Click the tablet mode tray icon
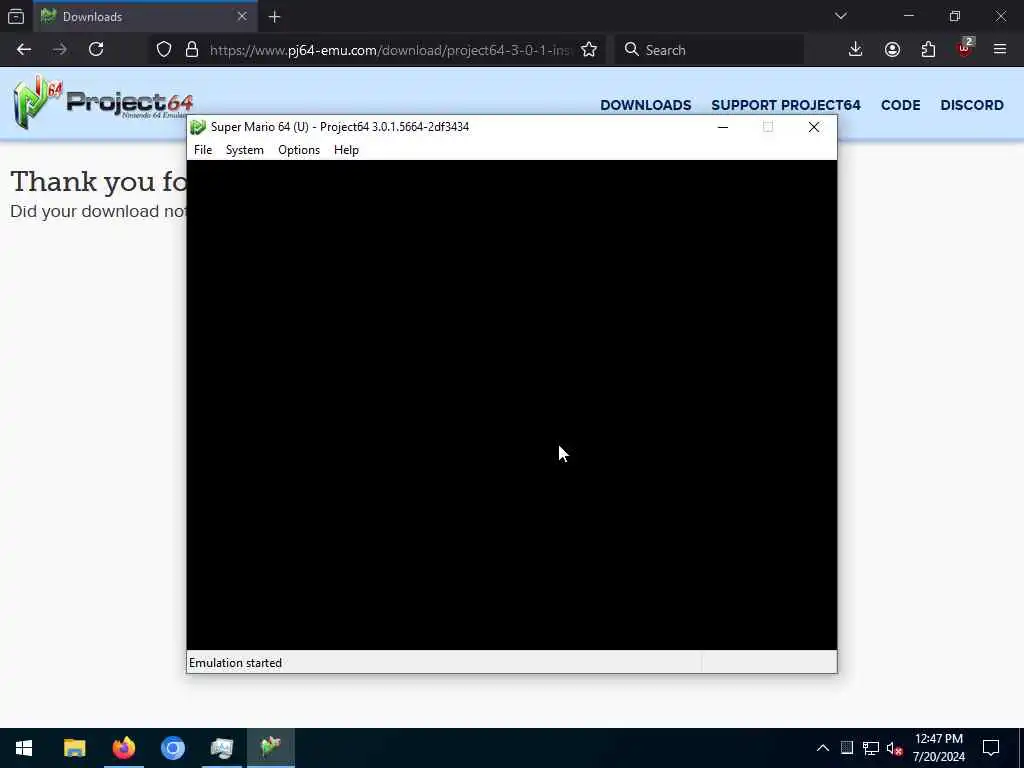 [846, 748]
